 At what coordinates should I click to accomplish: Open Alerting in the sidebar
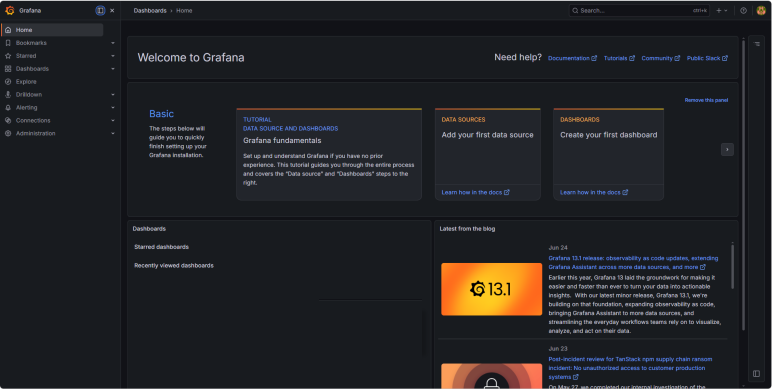pyautogui.click(x=26, y=107)
